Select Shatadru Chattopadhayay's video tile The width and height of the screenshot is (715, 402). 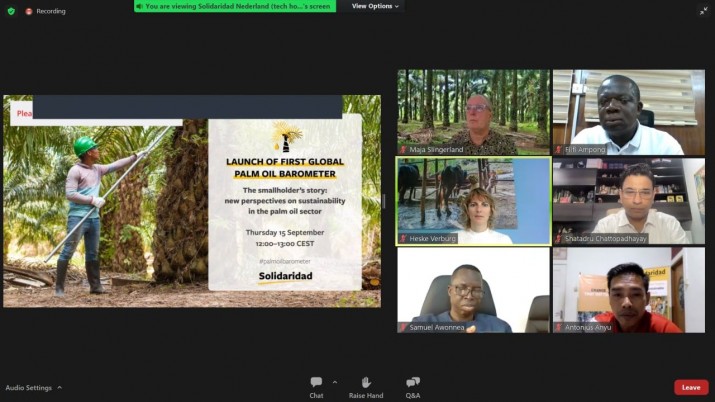point(629,201)
